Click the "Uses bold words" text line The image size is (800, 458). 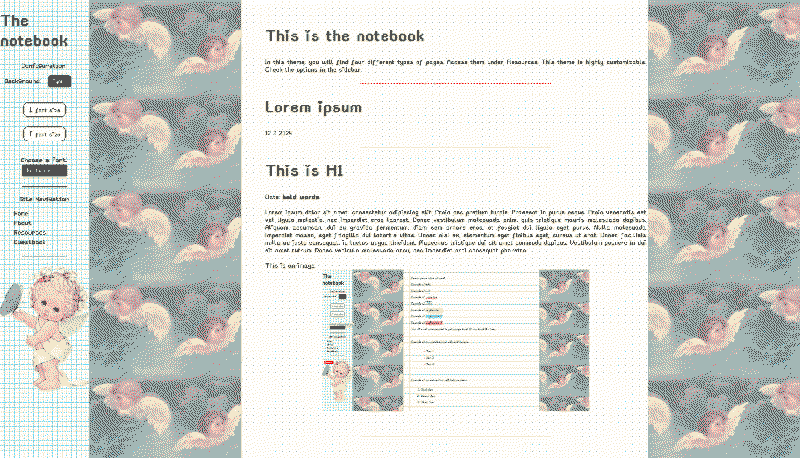[292, 197]
